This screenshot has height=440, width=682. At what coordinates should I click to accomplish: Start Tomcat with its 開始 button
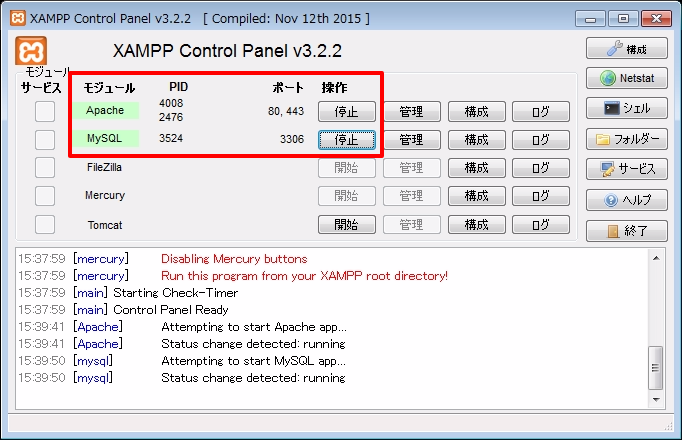click(347, 225)
